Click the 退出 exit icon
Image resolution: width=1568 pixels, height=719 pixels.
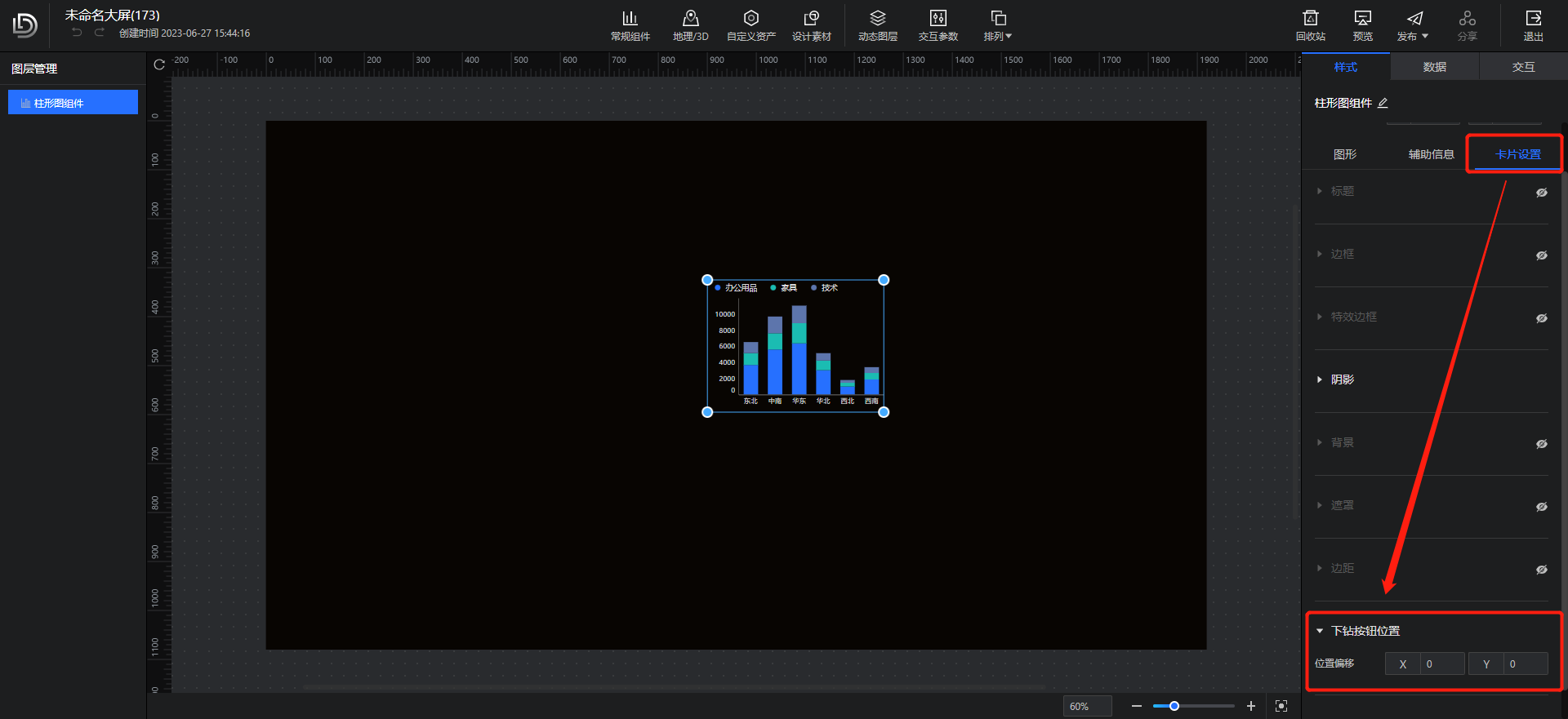point(1533,19)
